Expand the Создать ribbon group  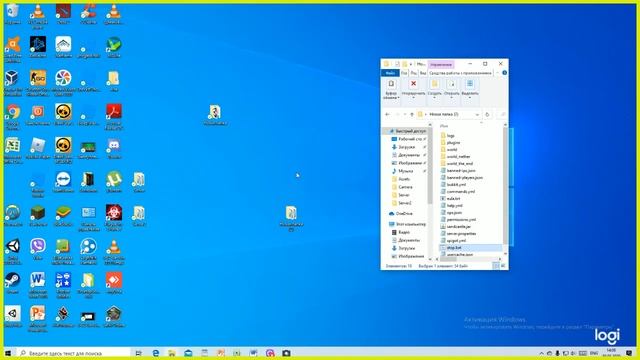[434, 89]
